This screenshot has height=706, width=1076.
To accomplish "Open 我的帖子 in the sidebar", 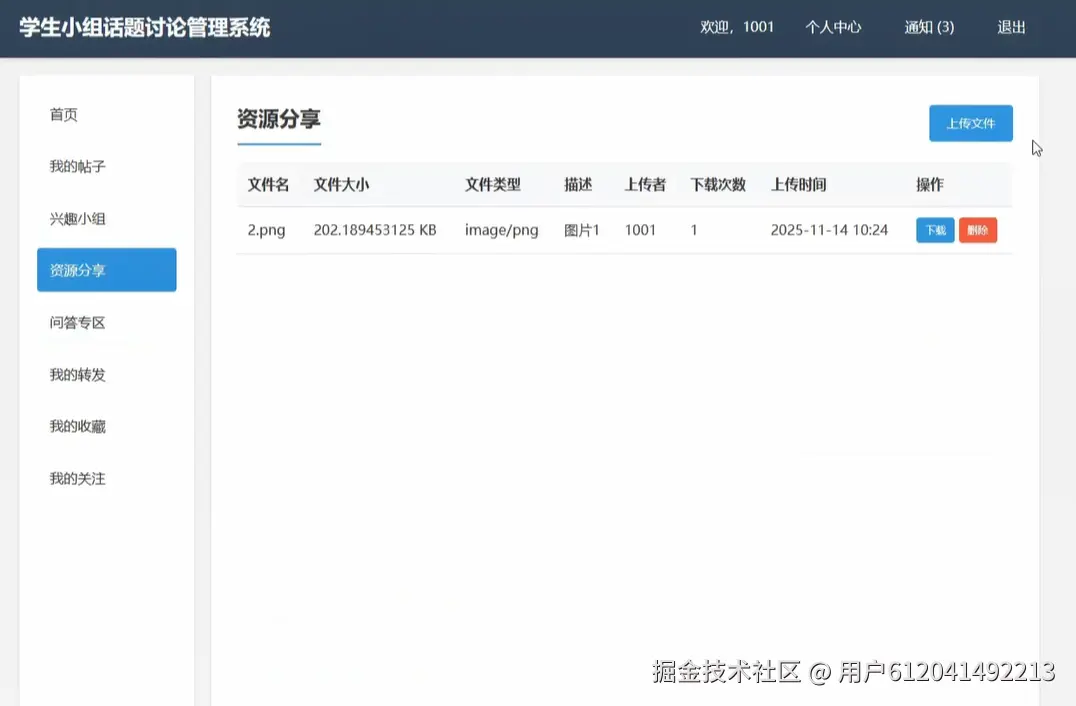I will coord(77,166).
